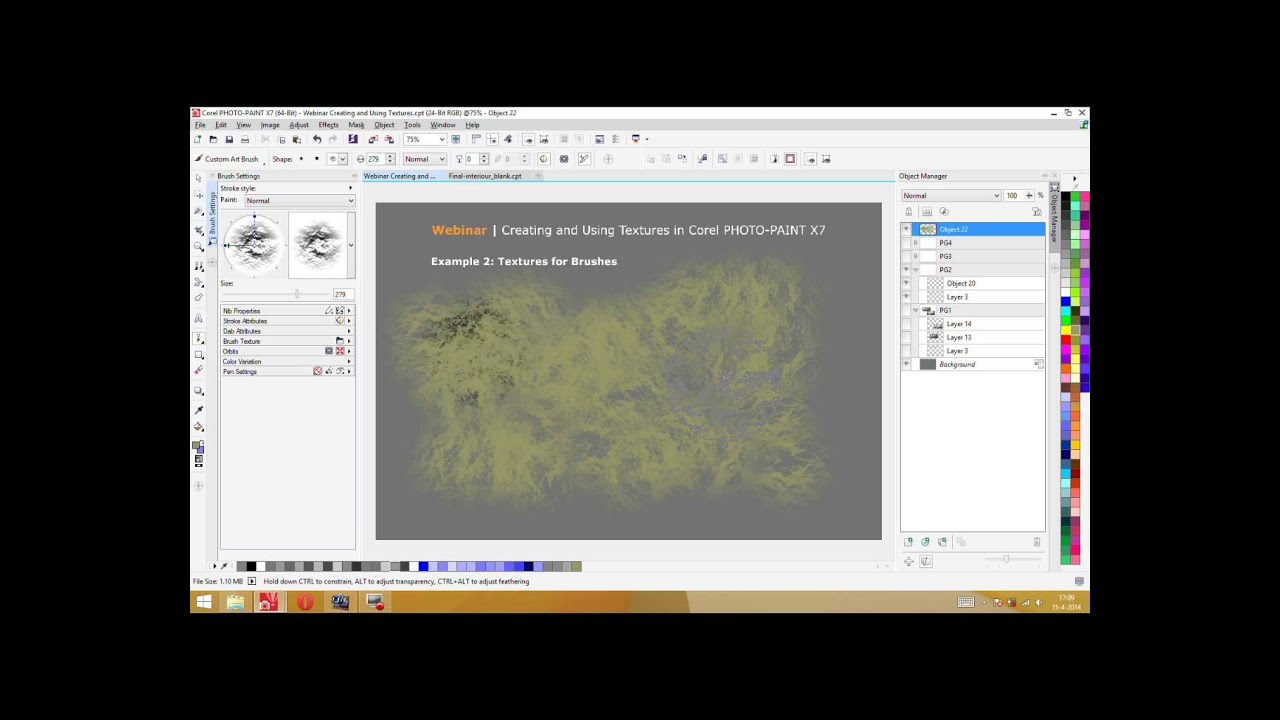Pick the red swatch in right color palette
The width and height of the screenshot is (1280, 720).
(1066, 341)
